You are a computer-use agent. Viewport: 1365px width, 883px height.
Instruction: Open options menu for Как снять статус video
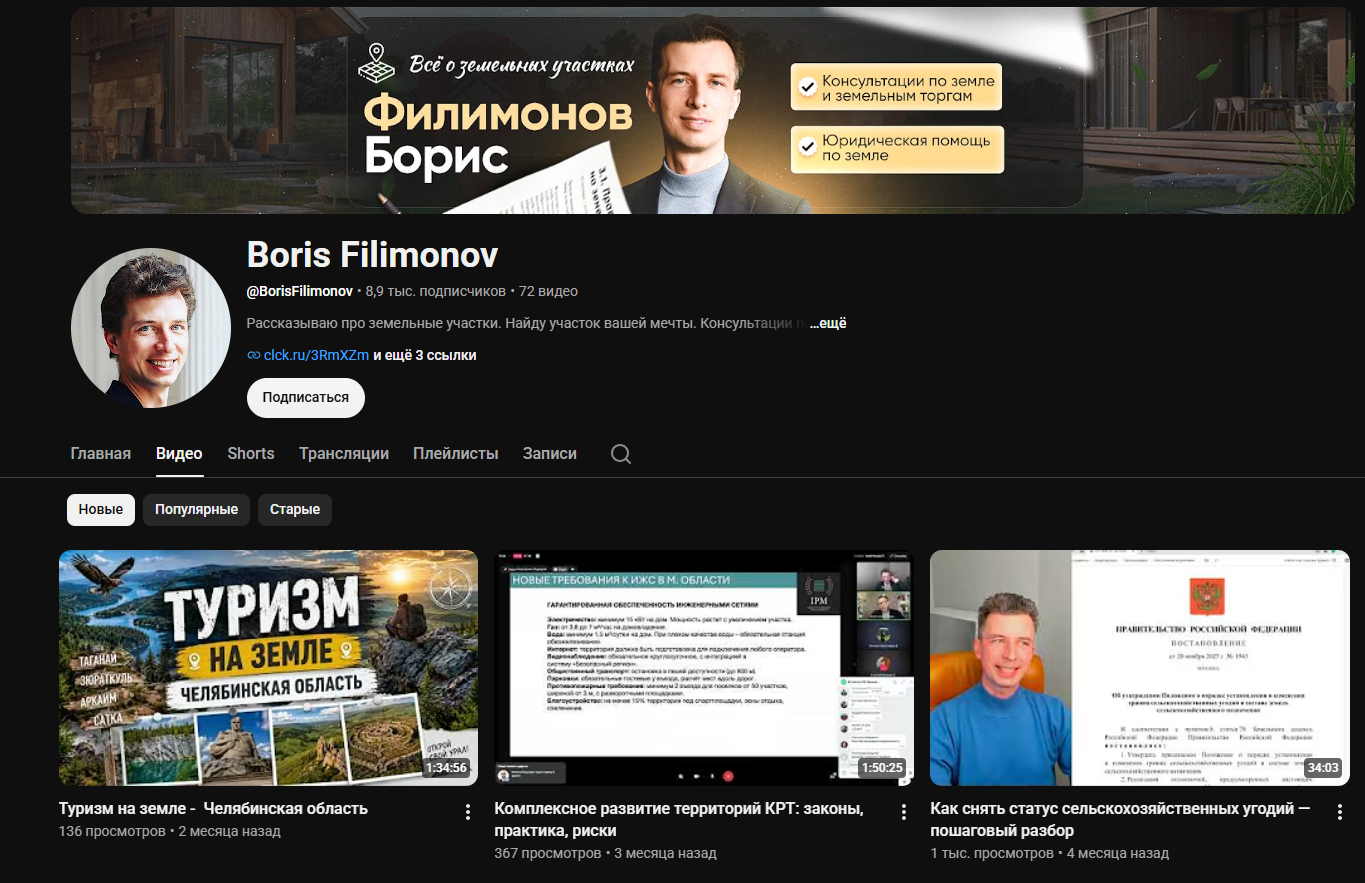[1339, 812]
